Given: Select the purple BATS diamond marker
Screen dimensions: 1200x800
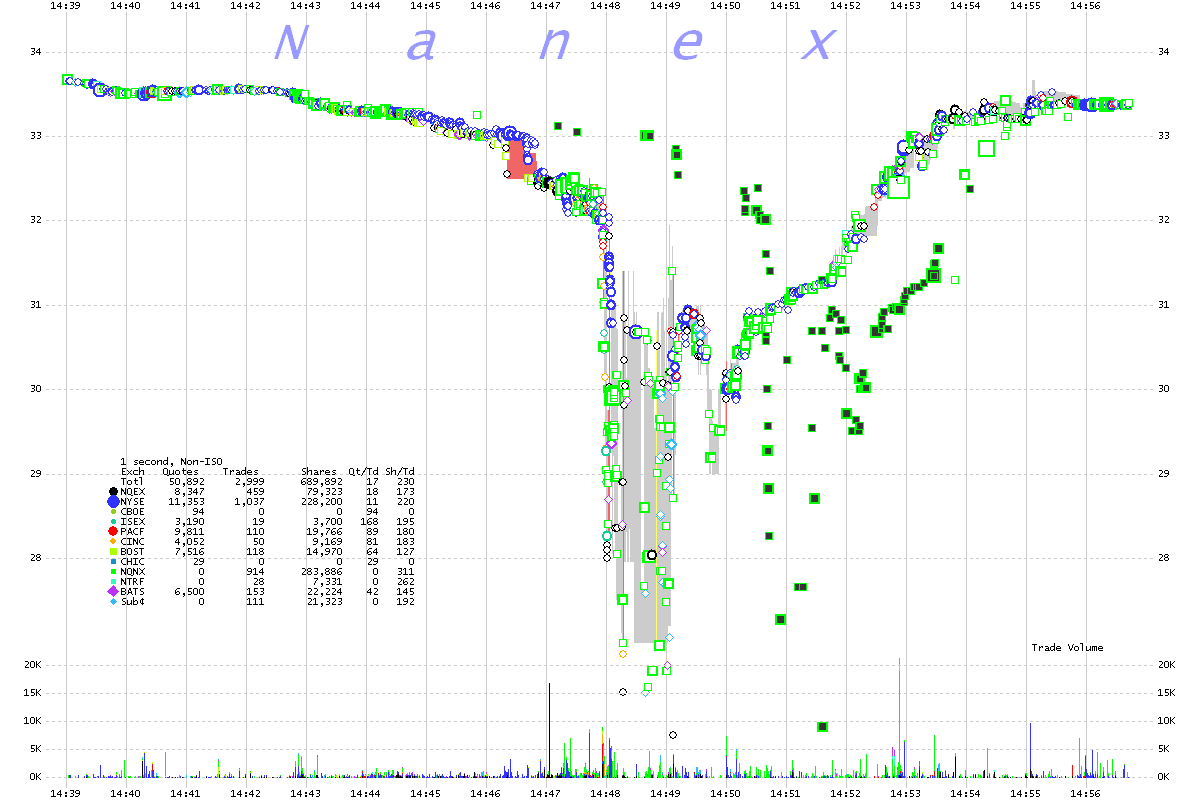Looking at the screenshot, I should tap(113, 591).
